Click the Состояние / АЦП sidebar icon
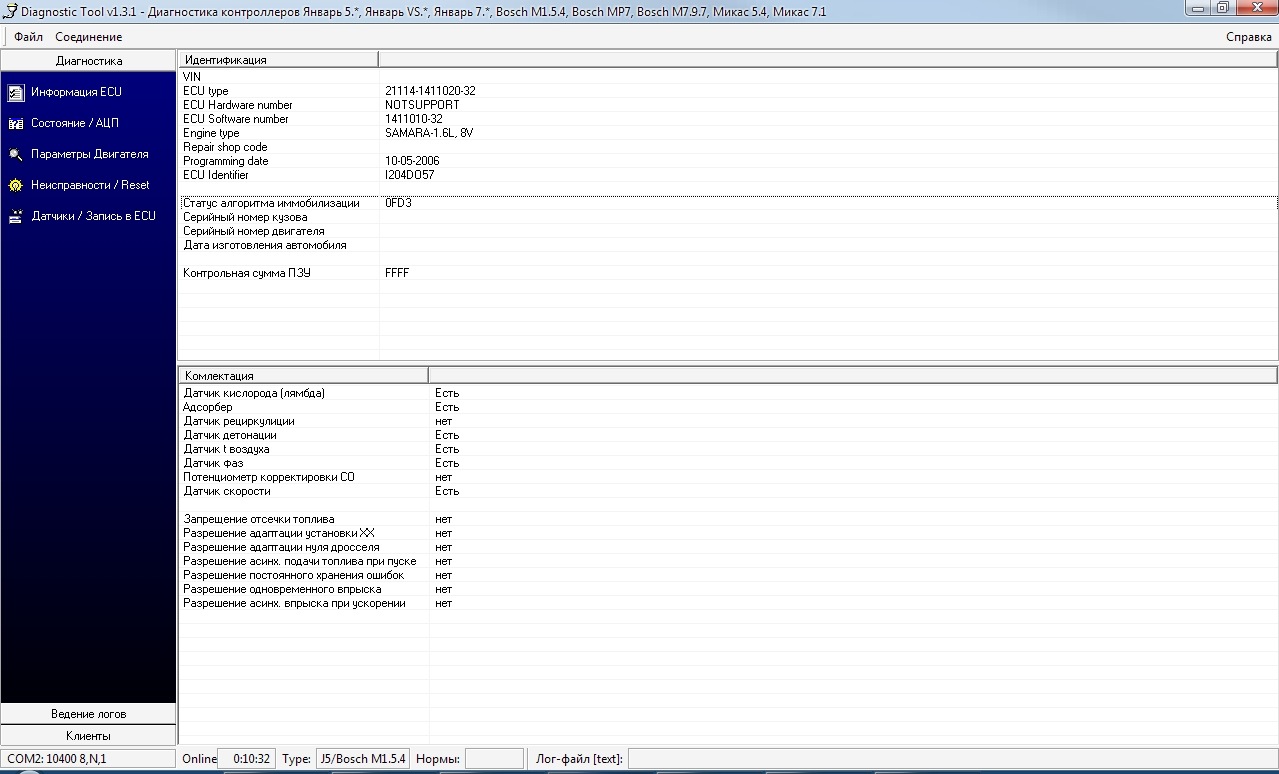Screen dimensions: 1279x774 15,123
